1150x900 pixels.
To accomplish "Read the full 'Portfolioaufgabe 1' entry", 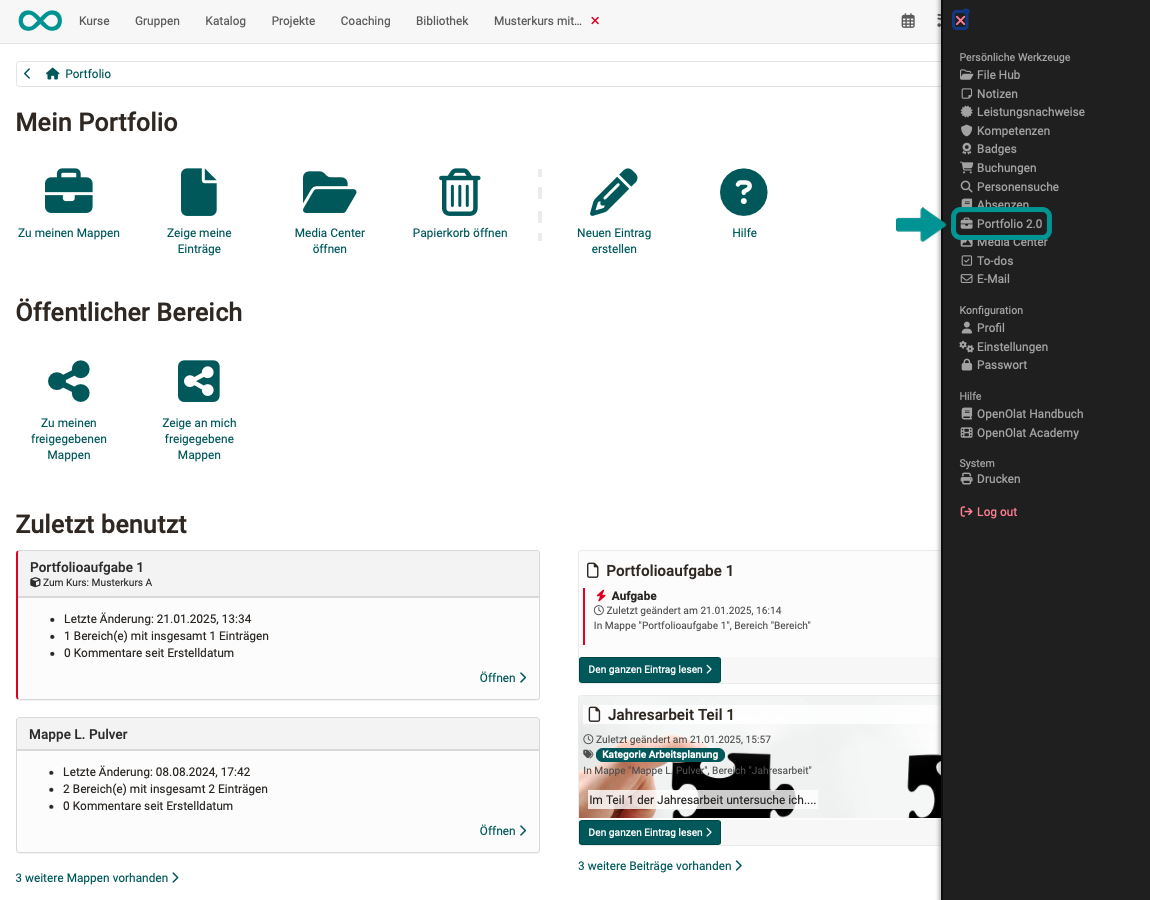I will pyautogui.click(x=649, y=670).
